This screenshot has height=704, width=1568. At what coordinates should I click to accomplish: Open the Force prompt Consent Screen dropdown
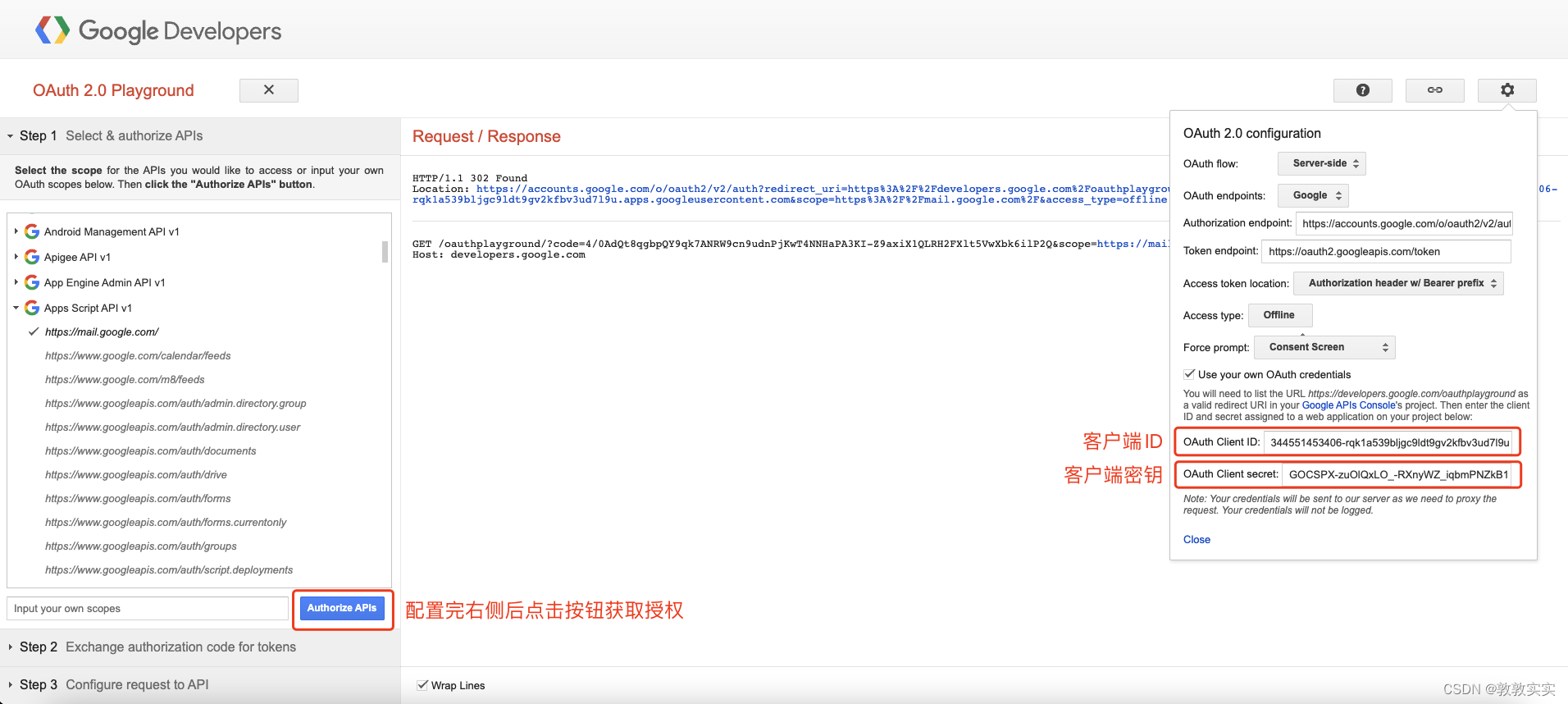click(x=1324, y=347)
